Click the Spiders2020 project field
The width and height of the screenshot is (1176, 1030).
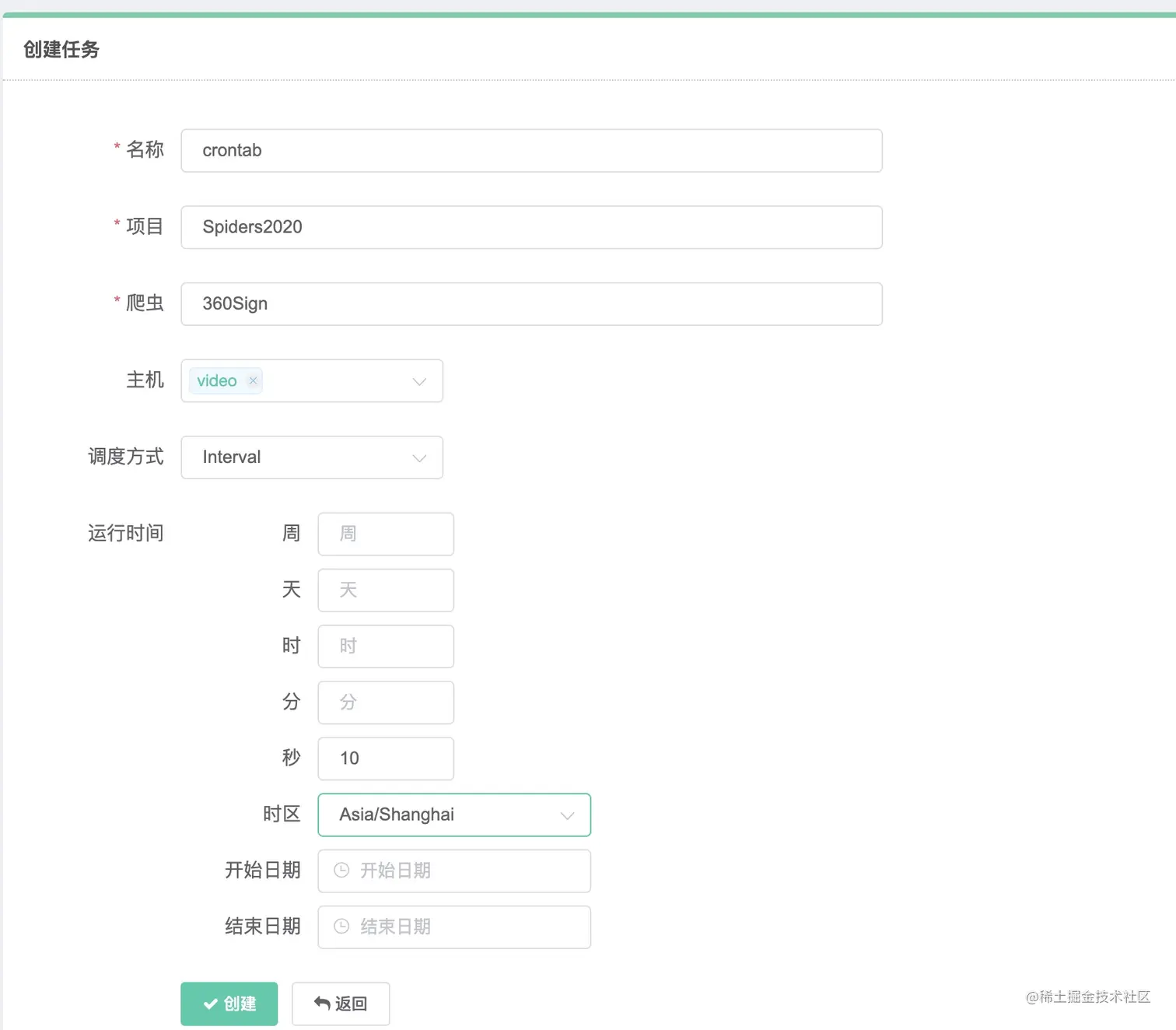pos(531,227)
